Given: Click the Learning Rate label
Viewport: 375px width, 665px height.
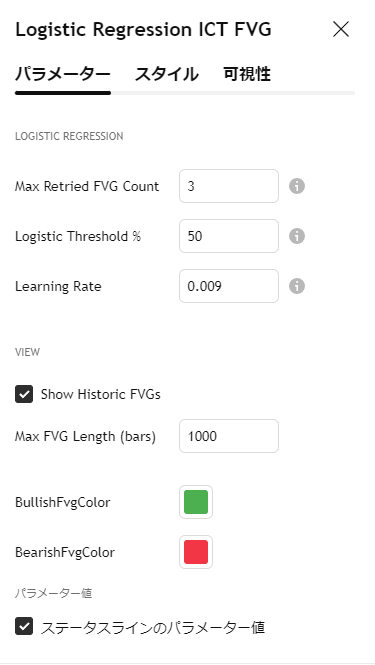Looking at the screenshot, I should (x=58, y=287).
